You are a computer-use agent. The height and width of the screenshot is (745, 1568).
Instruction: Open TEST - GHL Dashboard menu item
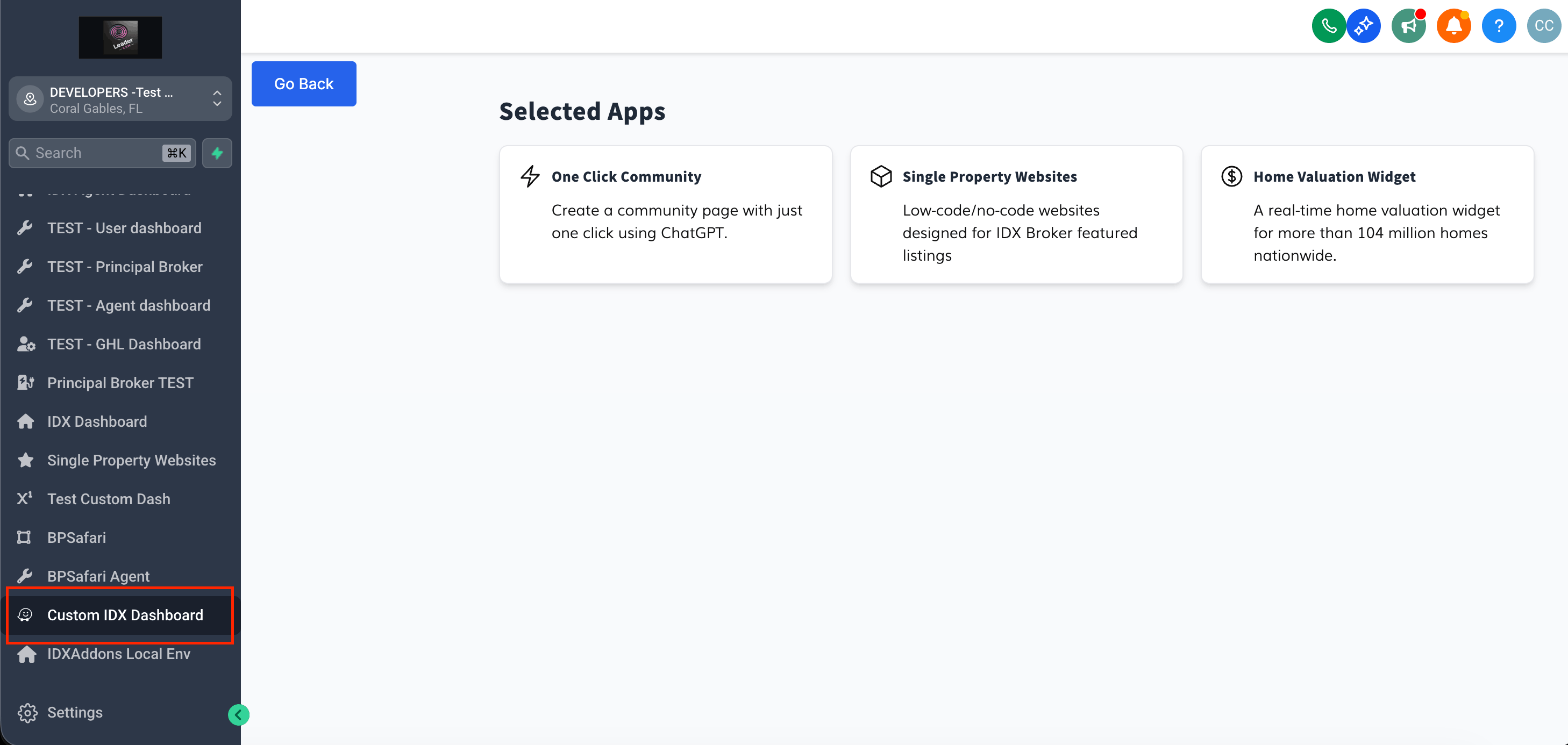point(124,344)
